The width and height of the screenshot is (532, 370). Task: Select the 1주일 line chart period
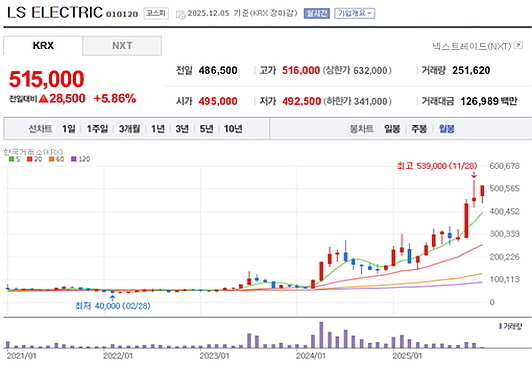click(97, 129)
